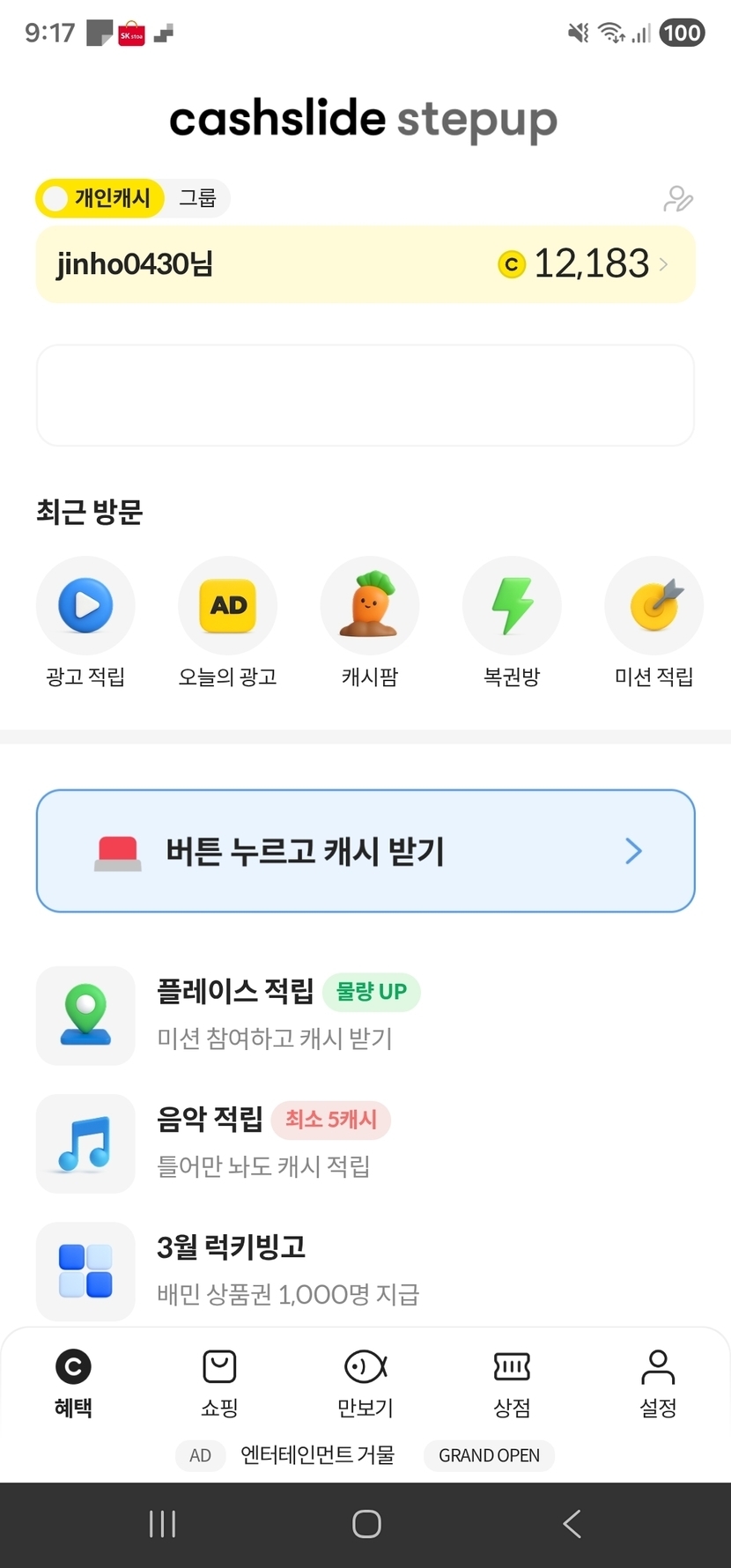Tap the 오늘의 광고 AD icon
This screenshot has width=731, height=1568.
click(228, 605)
